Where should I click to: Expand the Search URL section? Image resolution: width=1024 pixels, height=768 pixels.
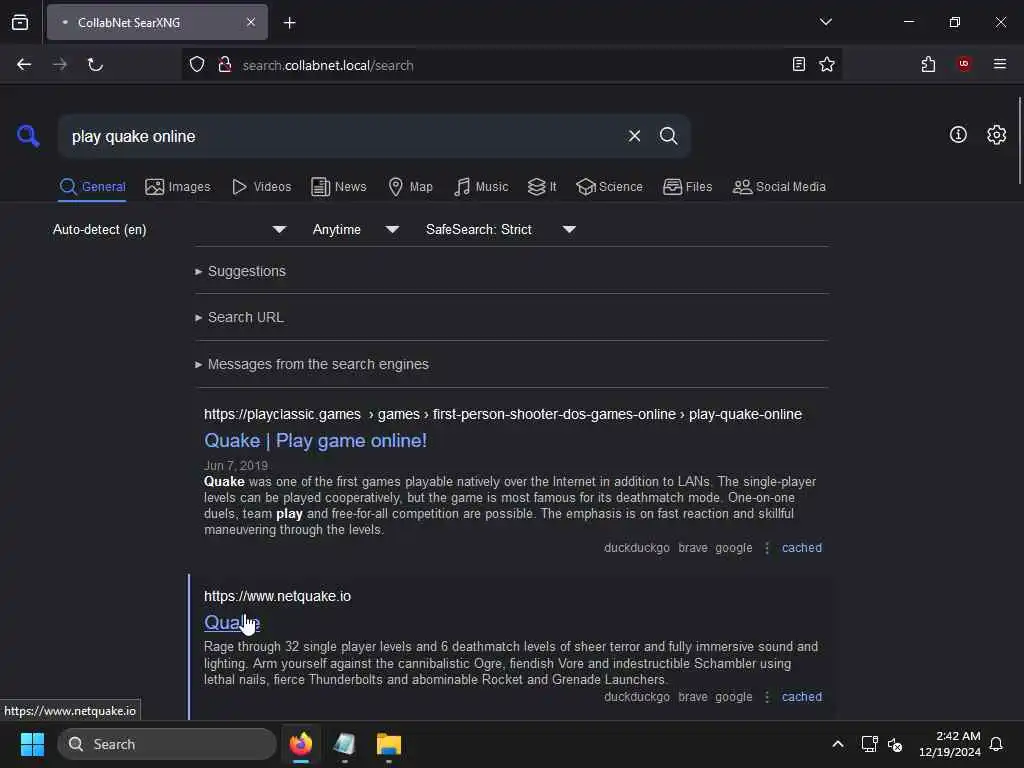(x=239, y=317)
